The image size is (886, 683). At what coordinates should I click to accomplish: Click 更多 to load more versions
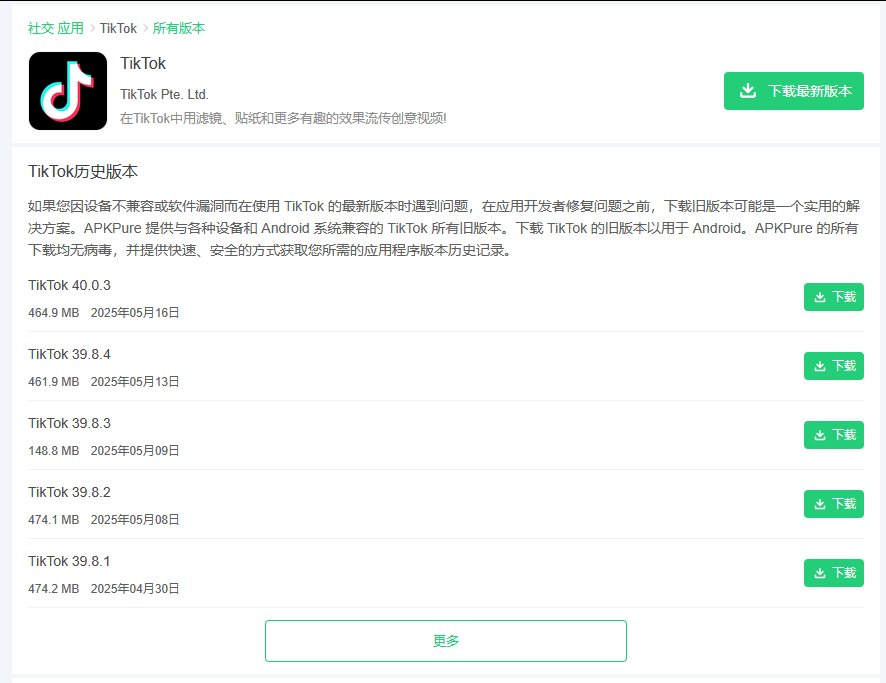446,641
